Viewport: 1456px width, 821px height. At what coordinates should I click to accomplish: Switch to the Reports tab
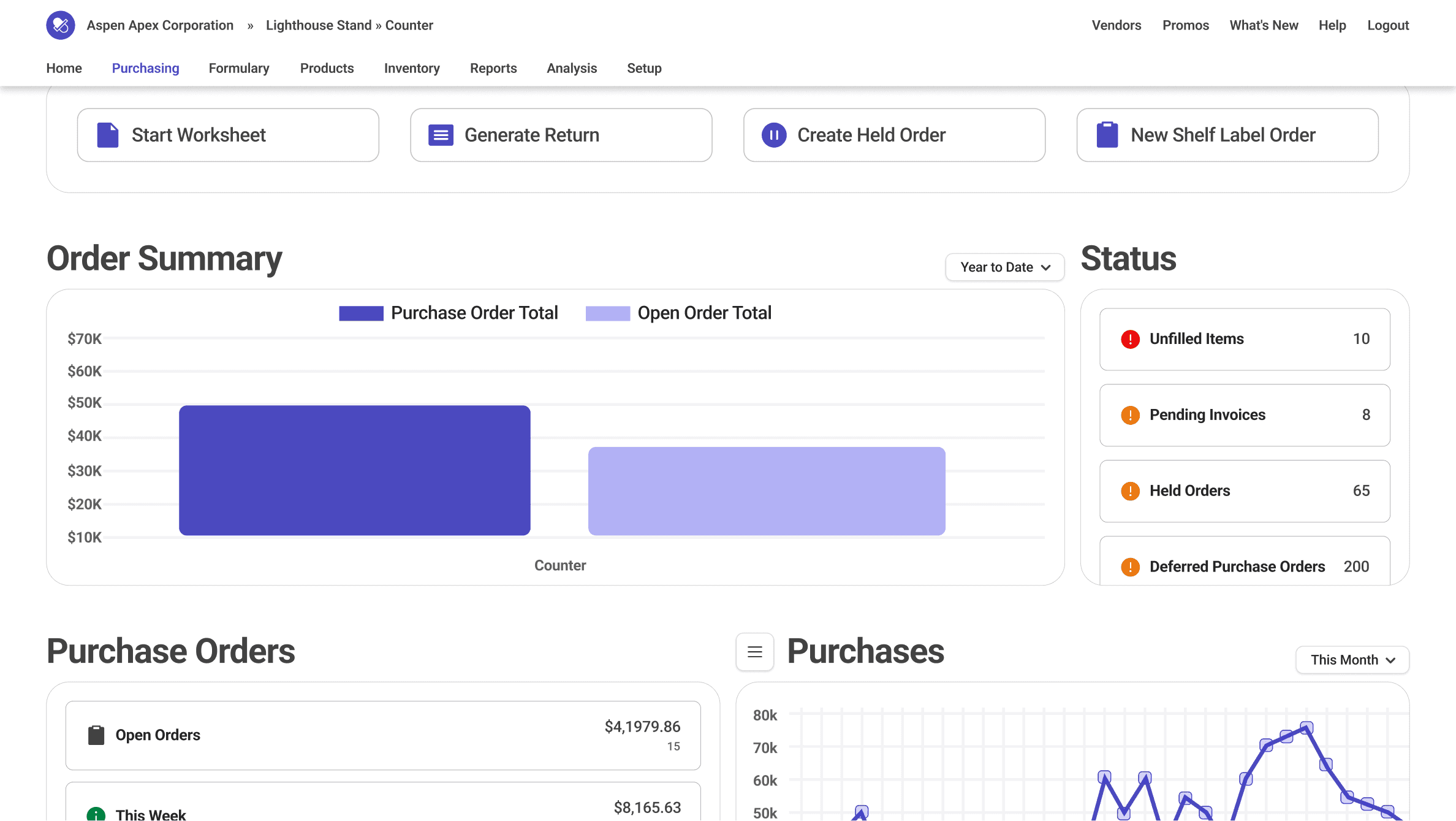pyautogui.click(x=493, y=68)
